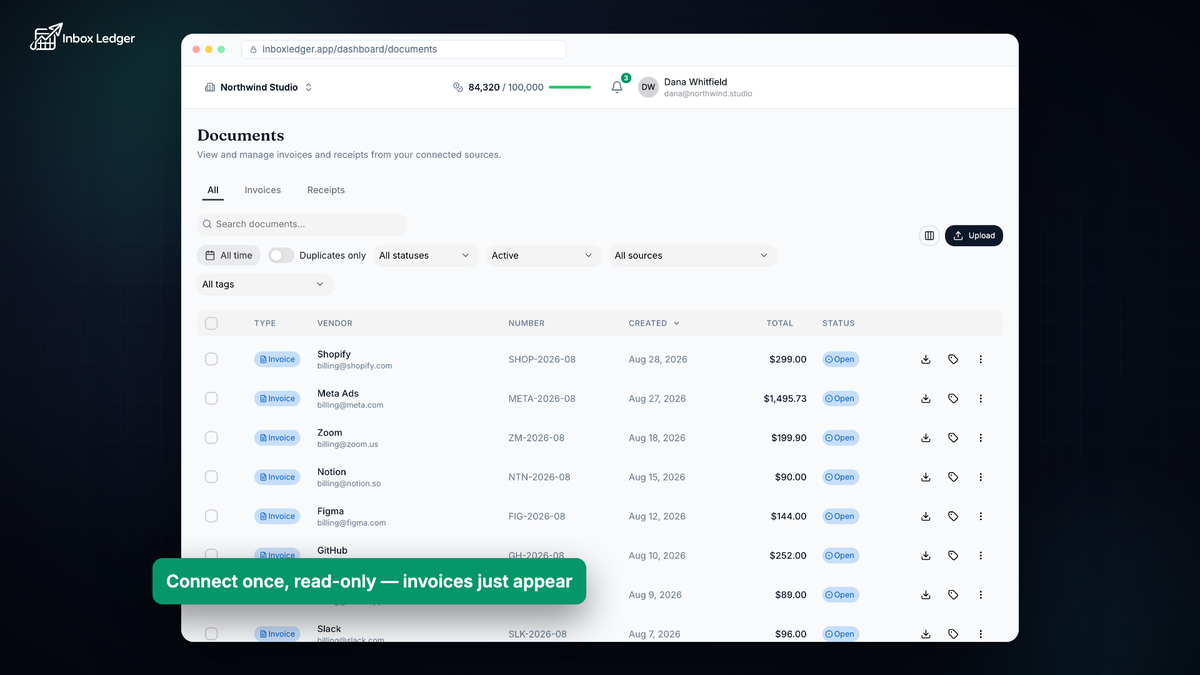Open the All statuses dropdown
1200x675 pixels.
click(425, 255)
